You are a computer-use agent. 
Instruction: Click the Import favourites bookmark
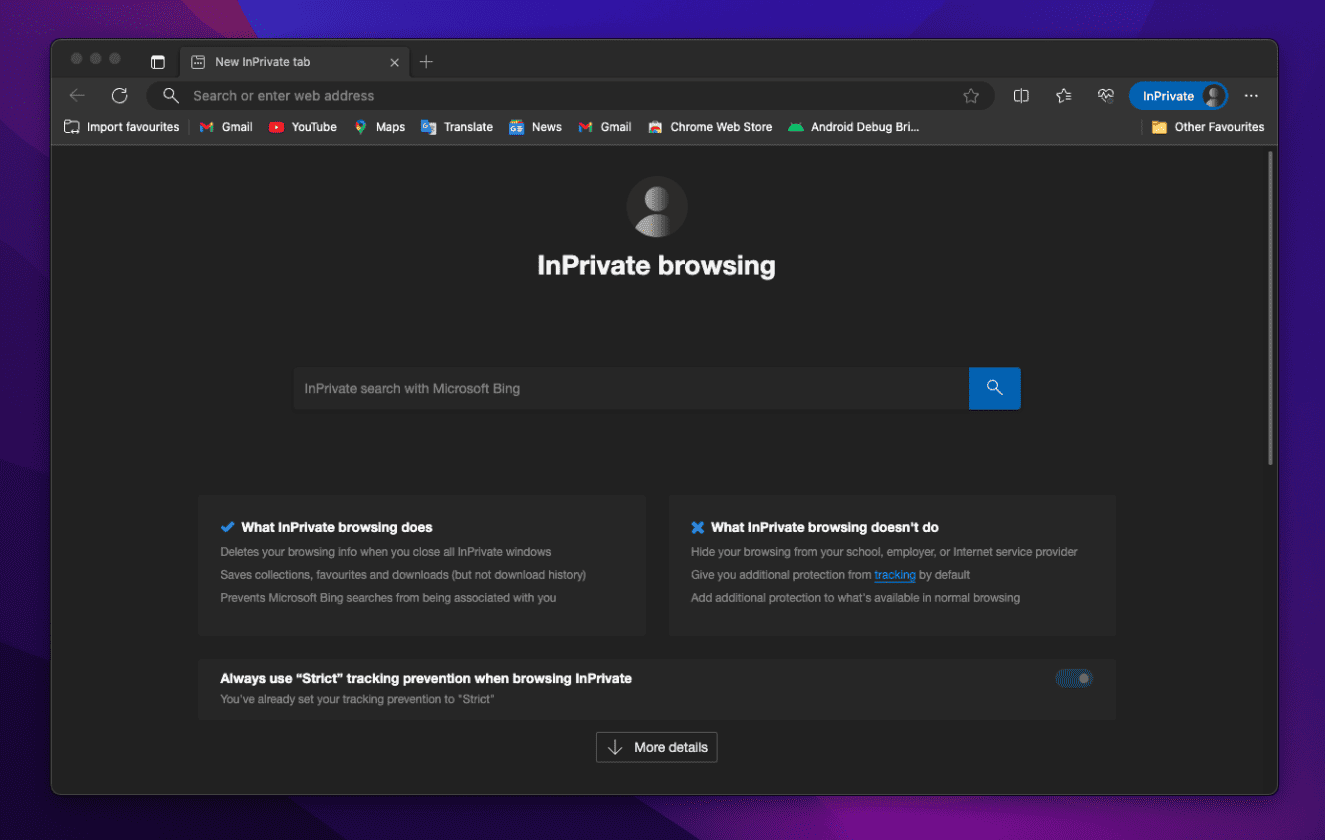click(x=122, y=127)
